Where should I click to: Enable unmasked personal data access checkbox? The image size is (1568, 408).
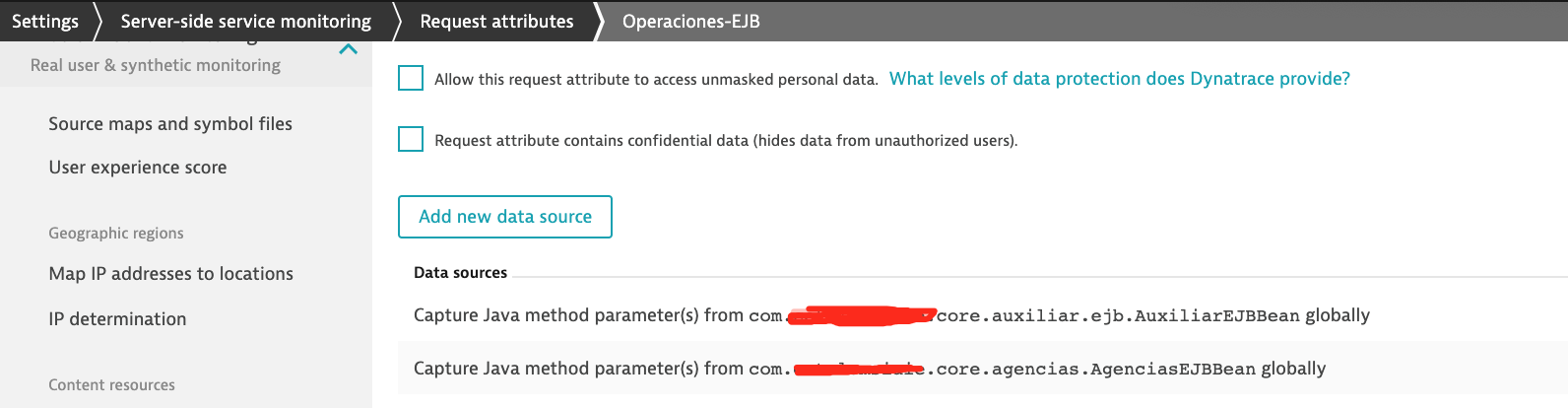pyautogui.click(x=411, y=78)
